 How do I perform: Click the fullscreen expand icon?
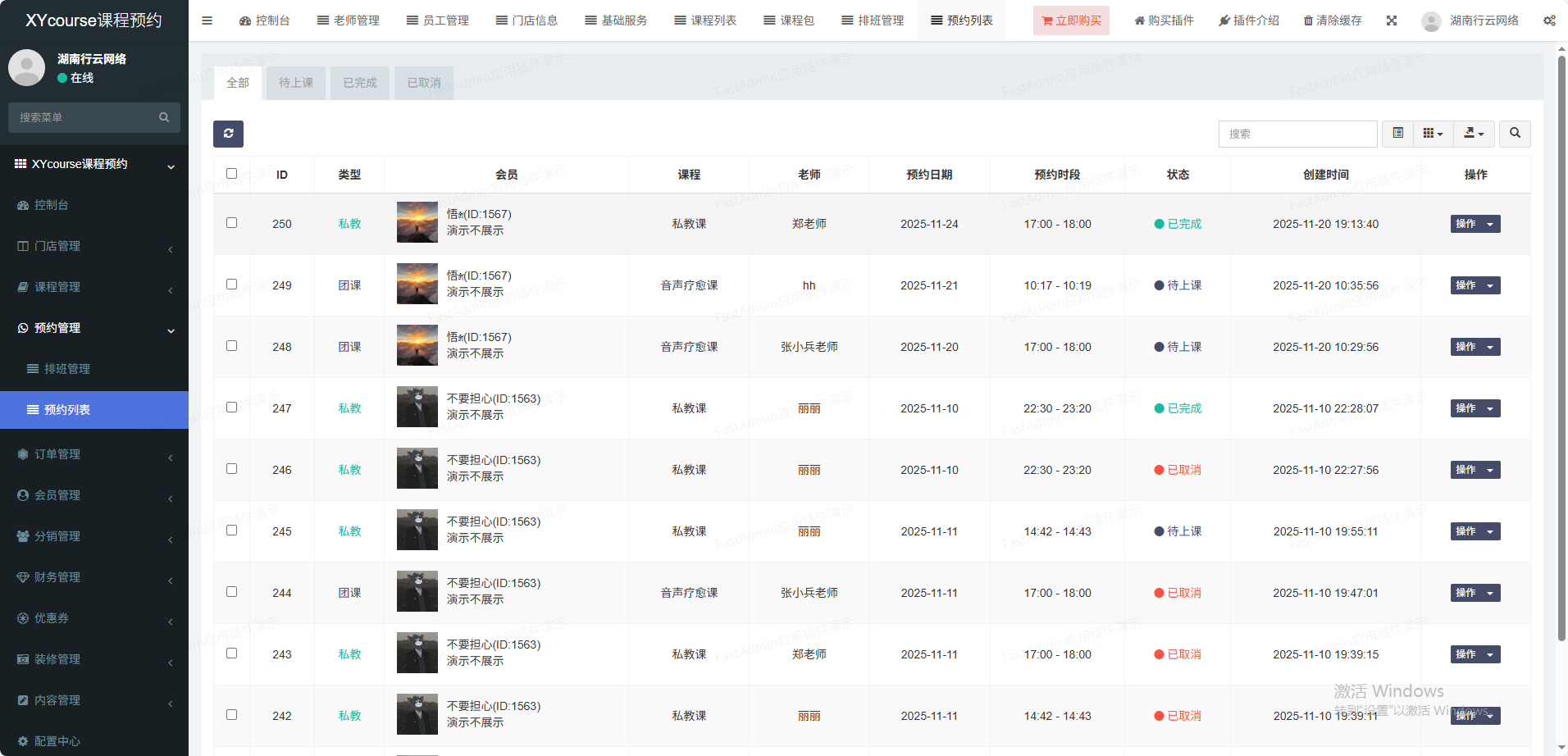(x=1392, y=20)
